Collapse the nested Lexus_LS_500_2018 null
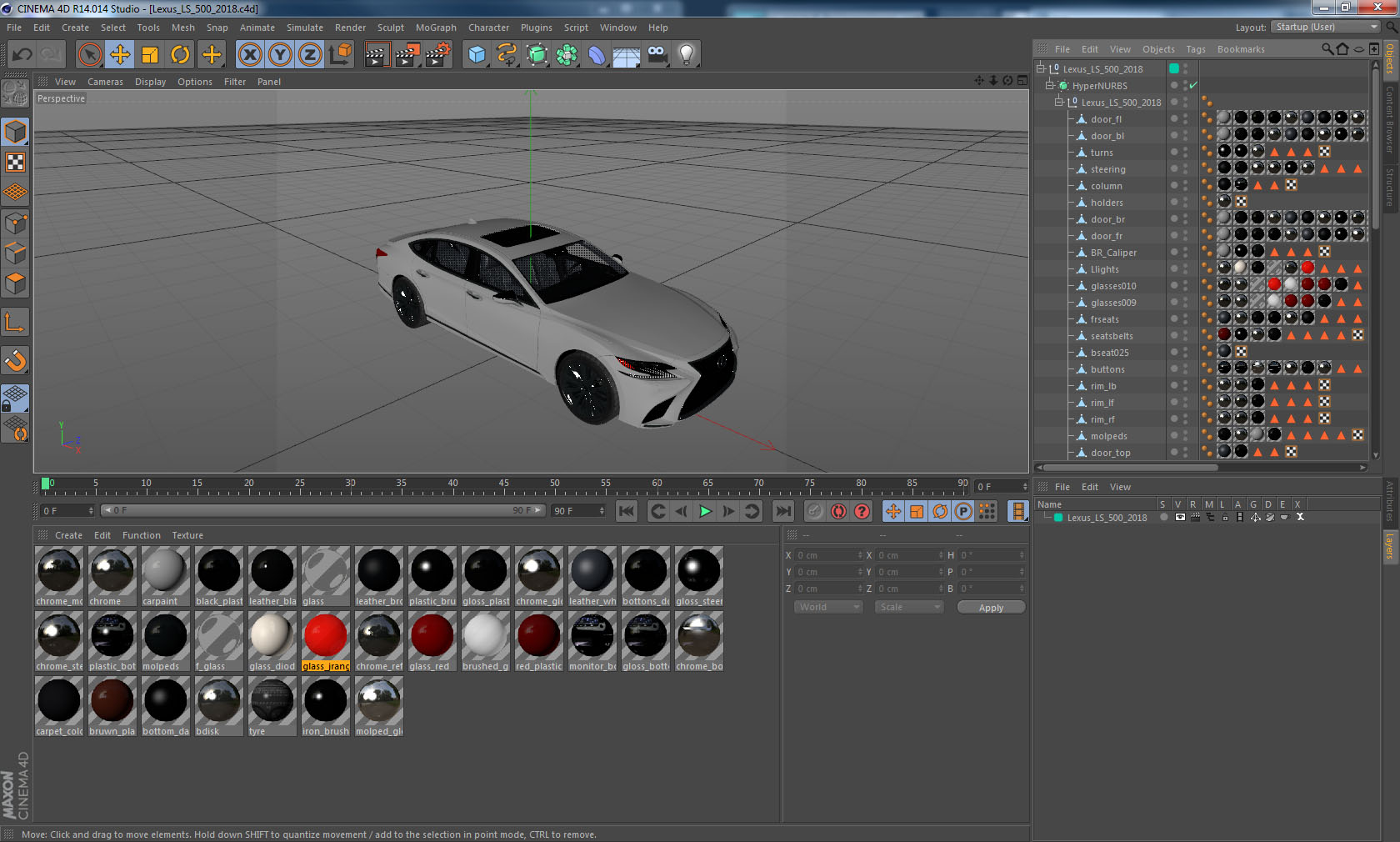The image size is (1400, 842). 1059,102
